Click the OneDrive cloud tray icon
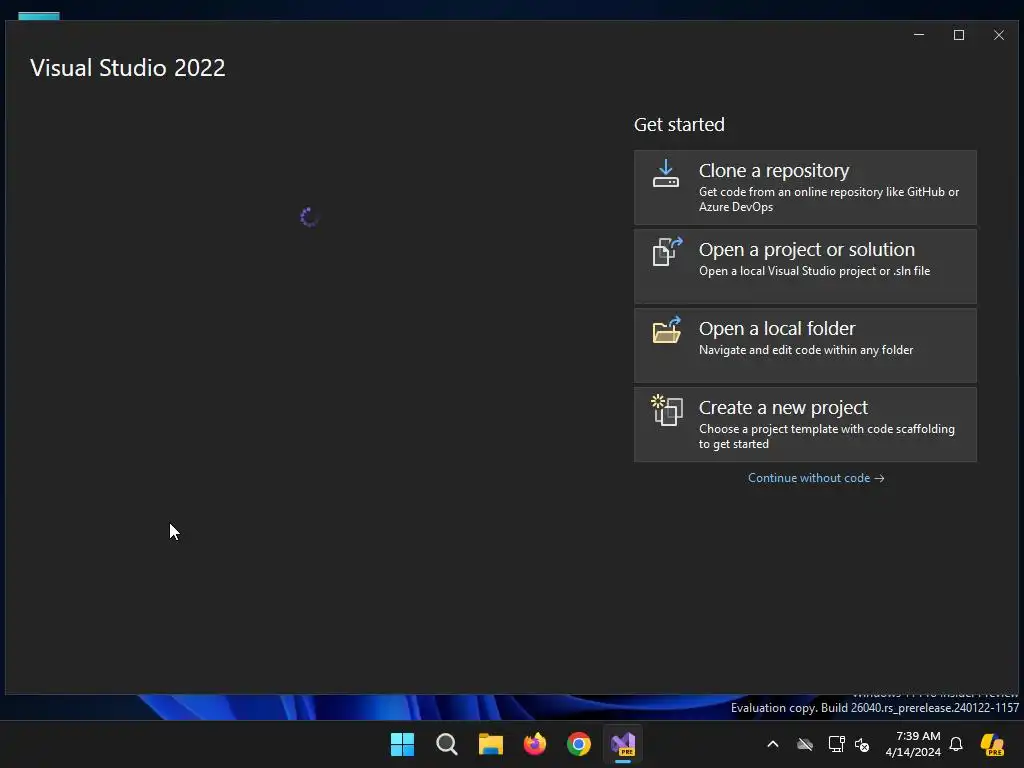 [805, 744]
